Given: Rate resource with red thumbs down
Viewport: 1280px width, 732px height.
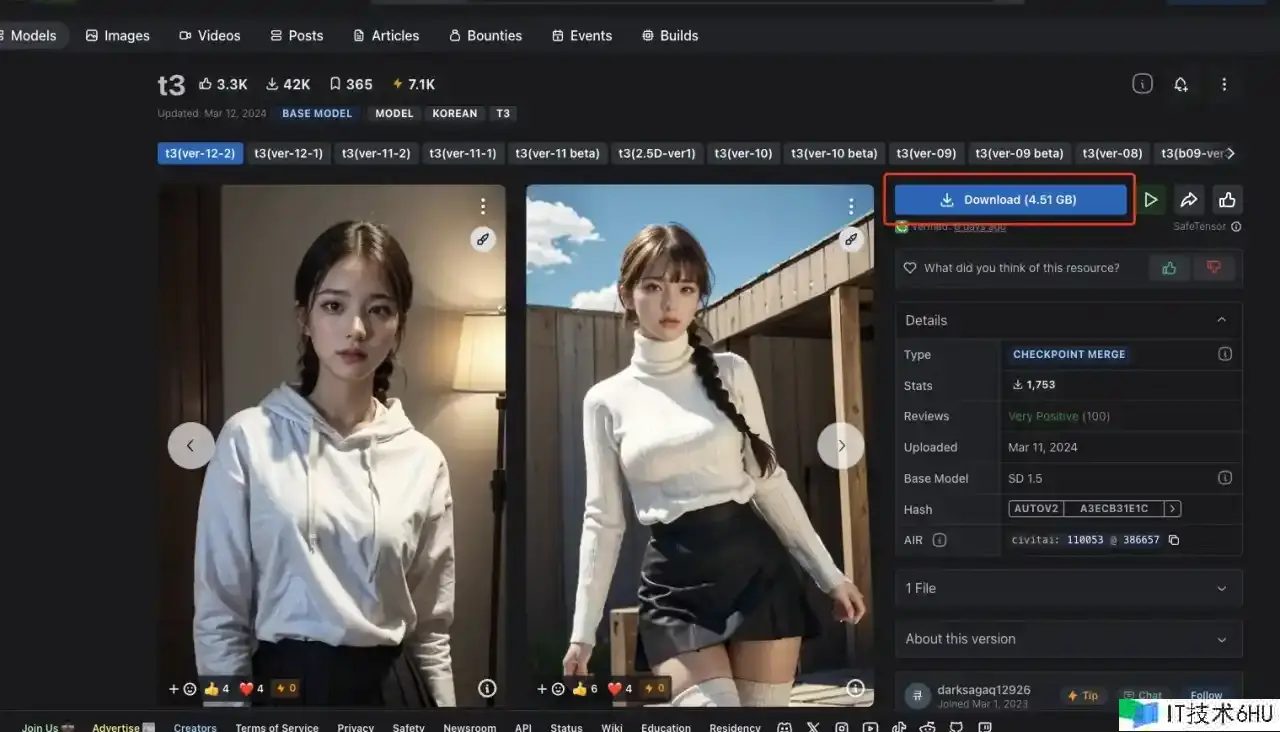Looking at the screenshot, I should click(x=1214, y=268).
